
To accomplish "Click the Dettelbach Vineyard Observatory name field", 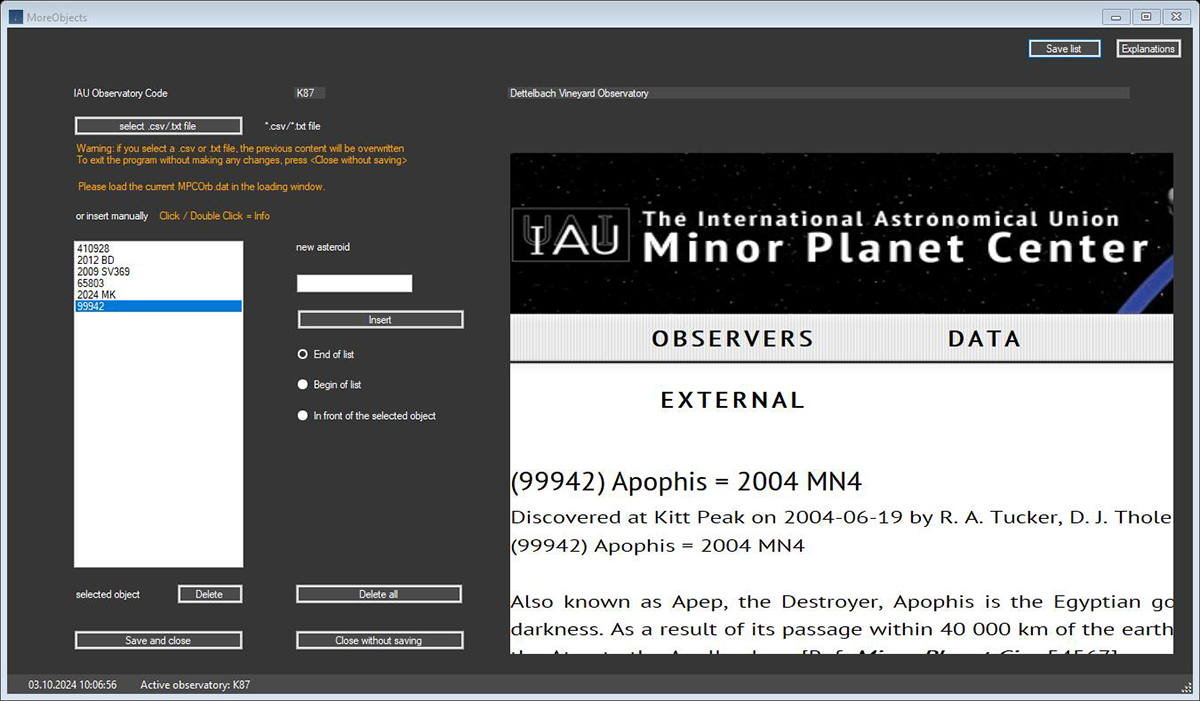I will 819,93.
